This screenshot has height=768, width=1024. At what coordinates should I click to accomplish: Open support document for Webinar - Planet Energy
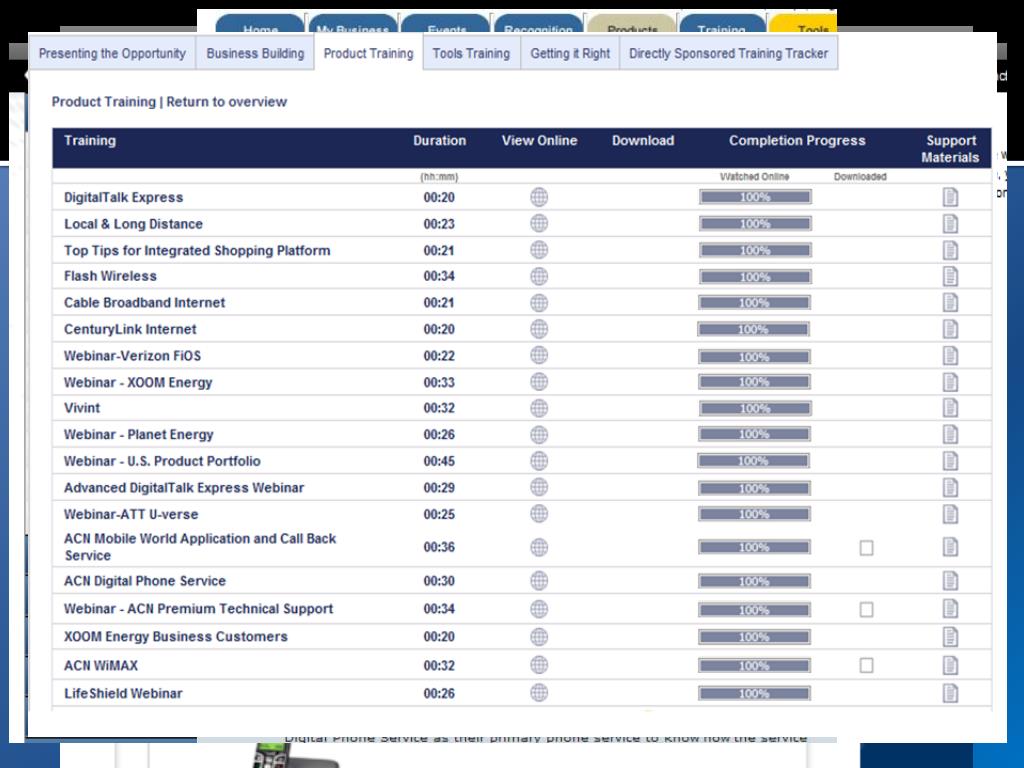coord(950,435)
